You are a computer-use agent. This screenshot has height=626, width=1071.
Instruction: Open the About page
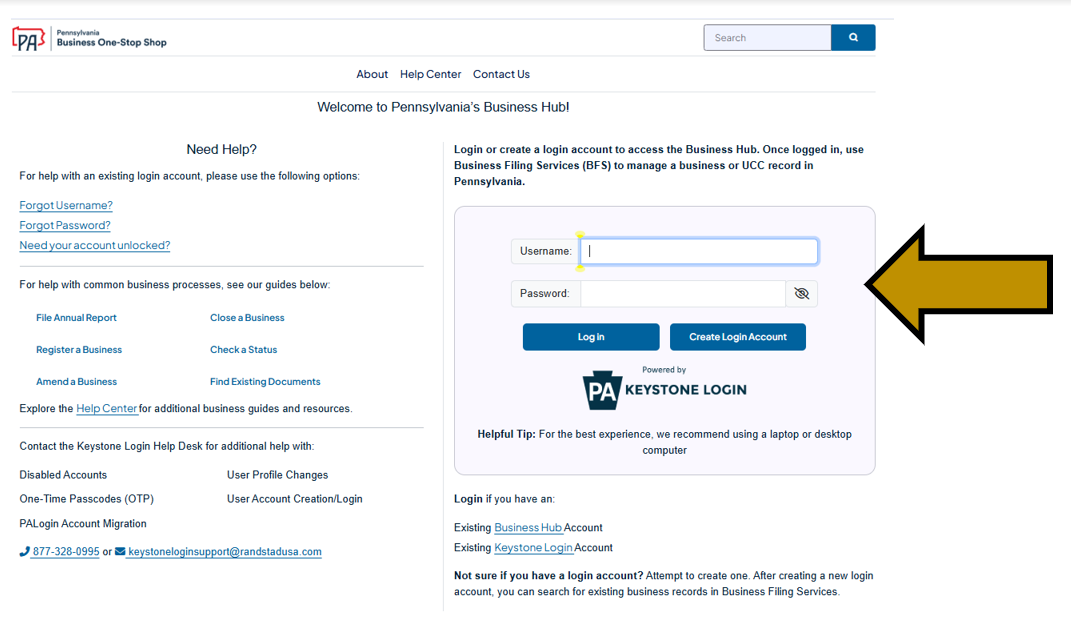(372, 74)
